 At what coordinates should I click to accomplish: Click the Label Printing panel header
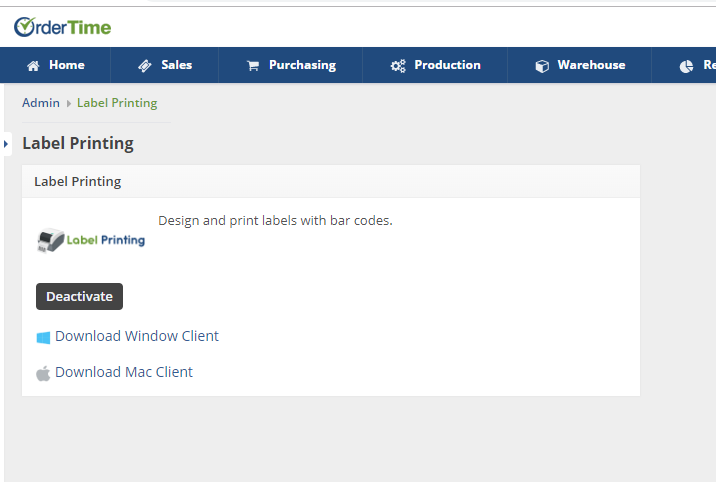[331, 182]
